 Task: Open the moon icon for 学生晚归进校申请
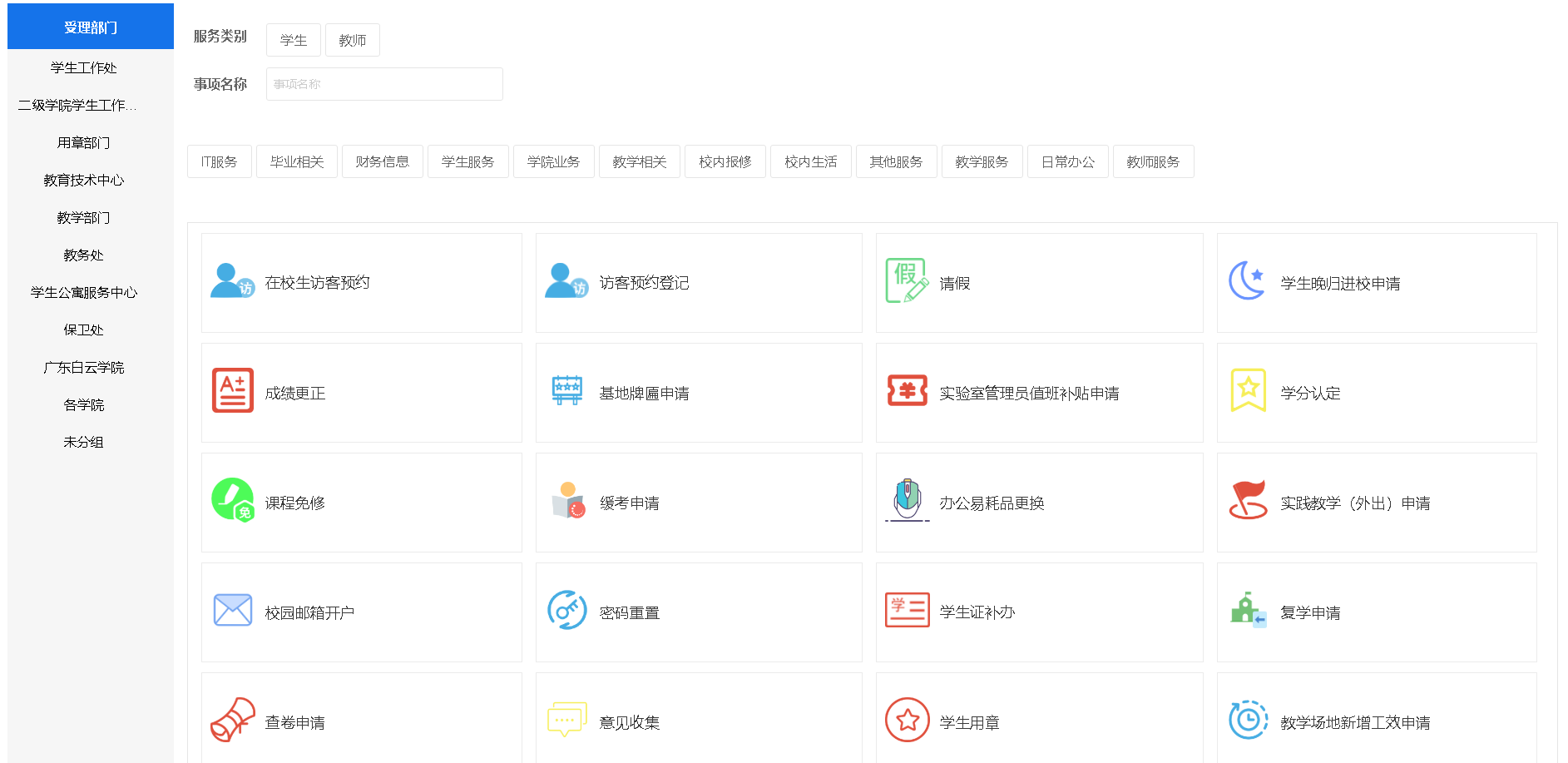tap(1247, 281)
